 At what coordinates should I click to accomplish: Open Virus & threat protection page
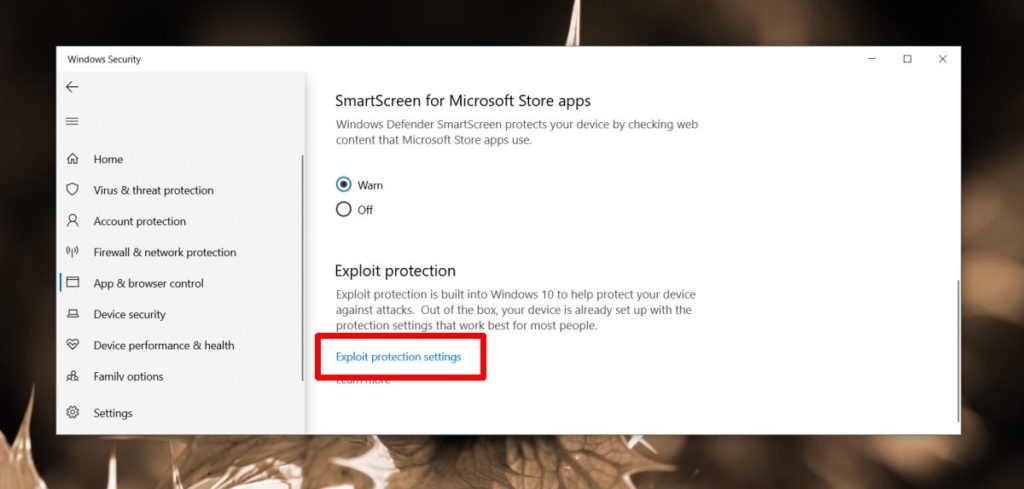point(153,190)
